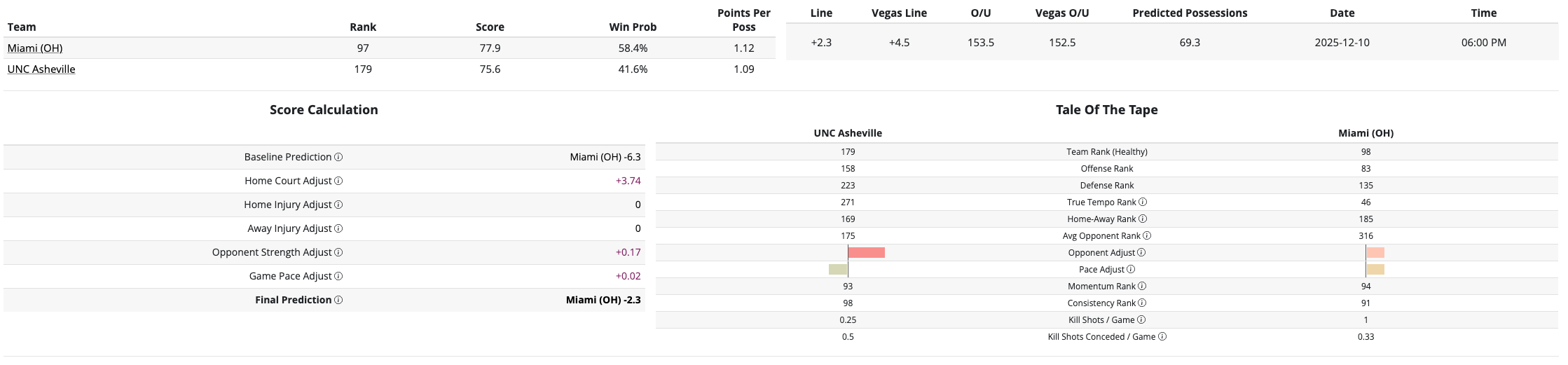Image resolution: width=1568 pixels, height=365 pixels.
Task: Click the Win Prob column header
Action: coord(633,27)
